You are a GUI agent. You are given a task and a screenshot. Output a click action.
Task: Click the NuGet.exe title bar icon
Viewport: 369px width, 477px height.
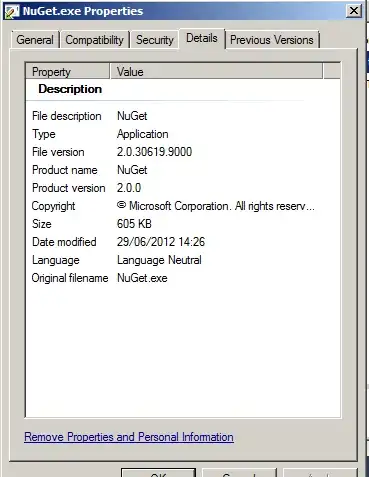tap(12, 12)
